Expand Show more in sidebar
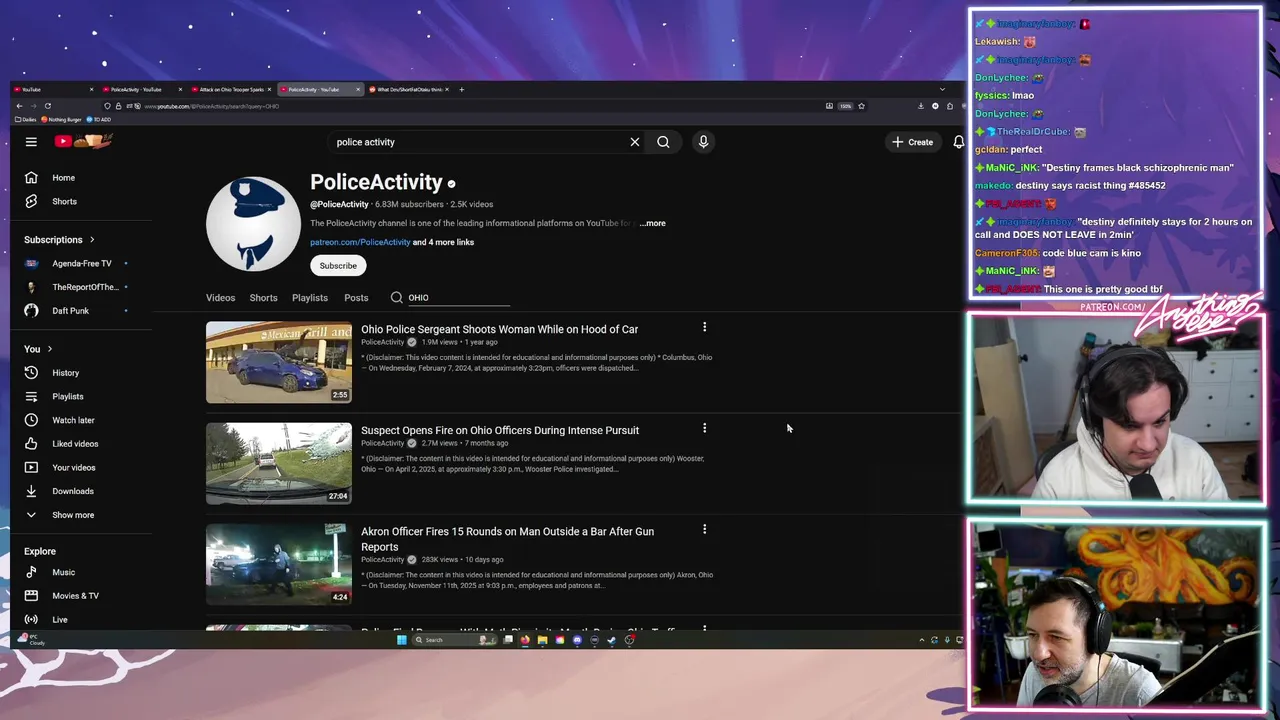The height and width of the screenshot is (720, 1280). (73, 515)
